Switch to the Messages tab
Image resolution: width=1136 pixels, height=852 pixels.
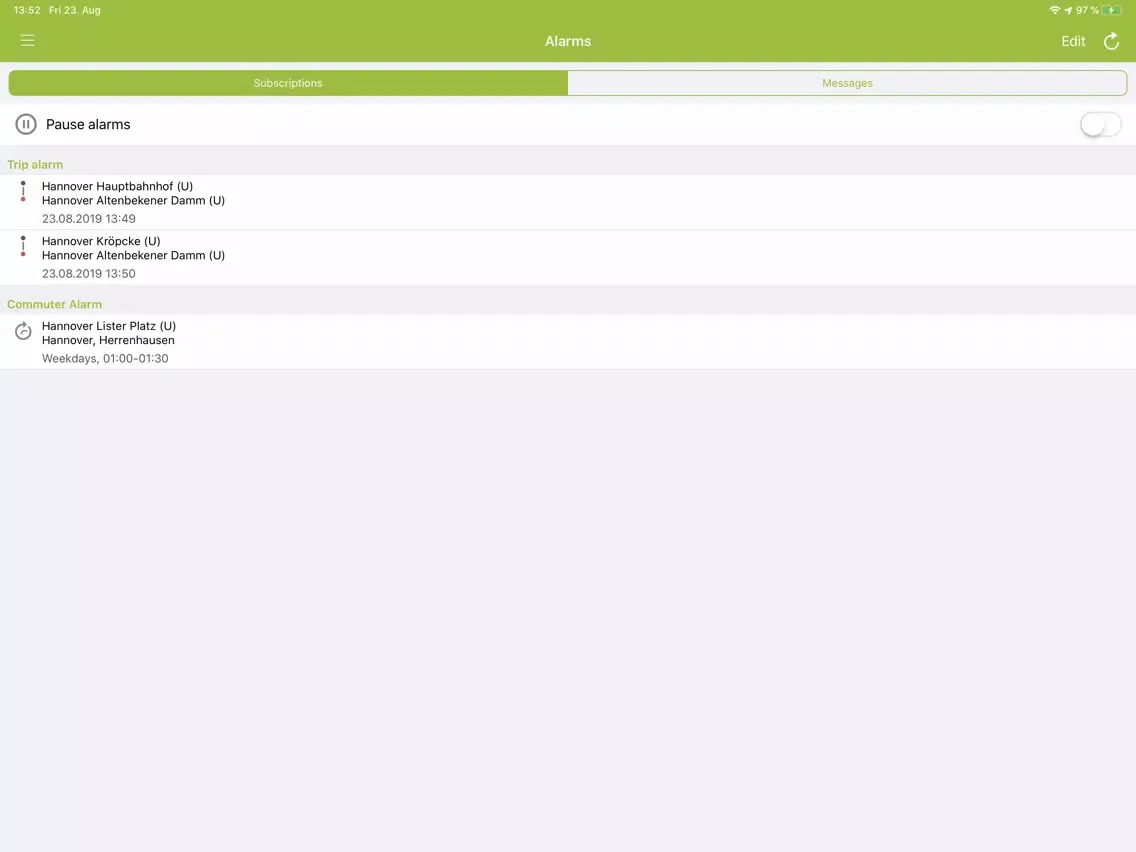click(x=847, y=83)
